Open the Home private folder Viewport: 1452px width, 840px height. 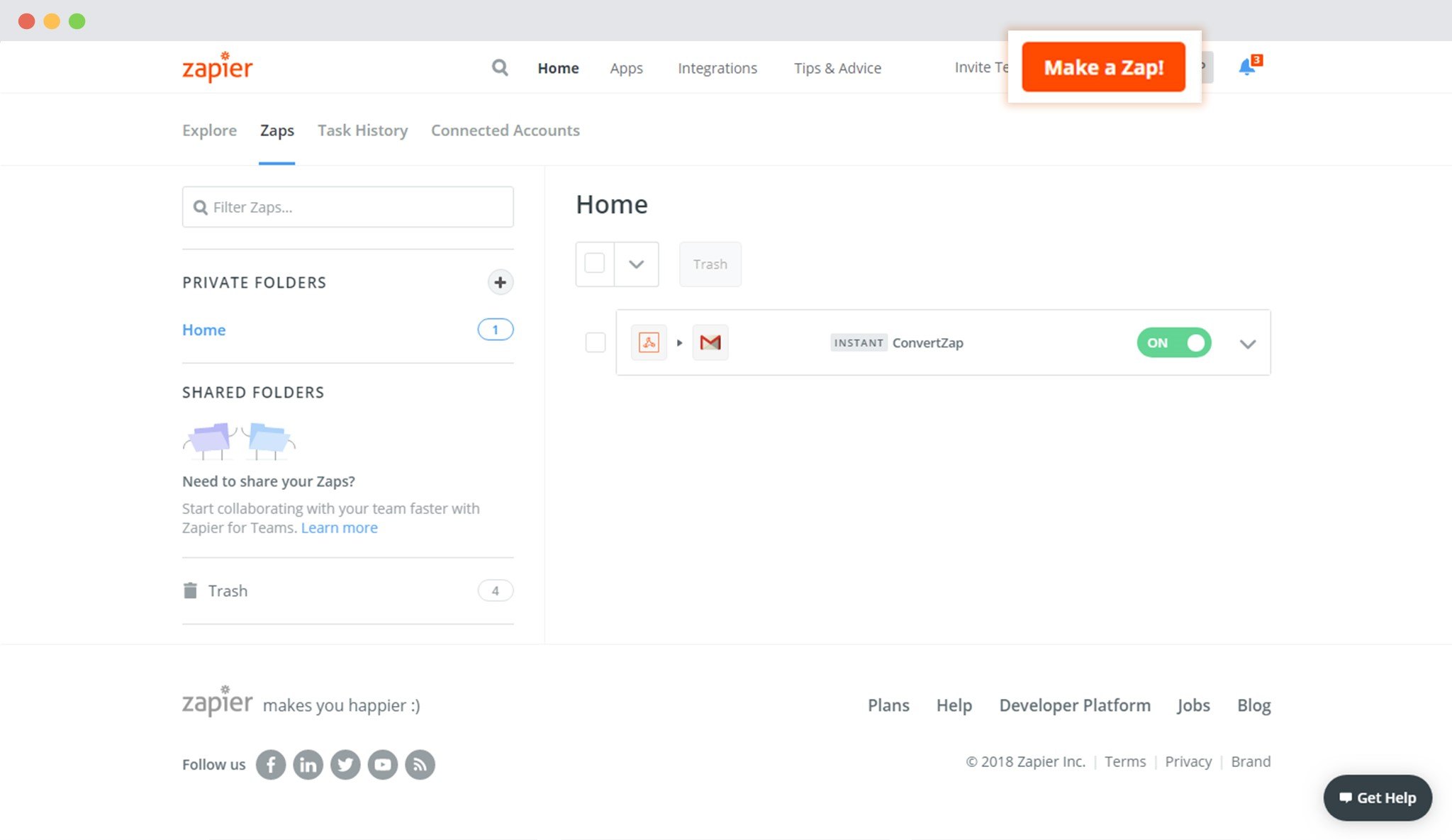204,330
